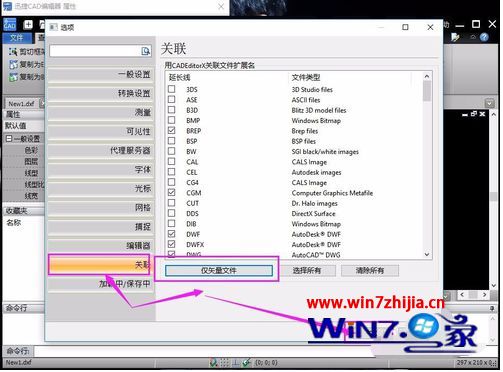Click the DIB extension checkbox
The width and height of the screenshot is (503, 372).
tap(172, 224)
